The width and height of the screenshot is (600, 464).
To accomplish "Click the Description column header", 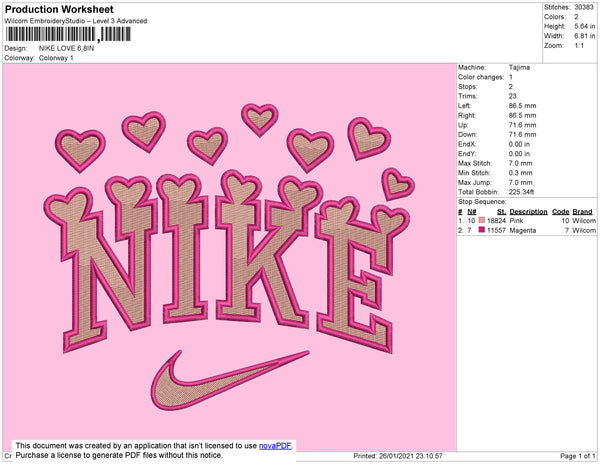I will [527, 212].
